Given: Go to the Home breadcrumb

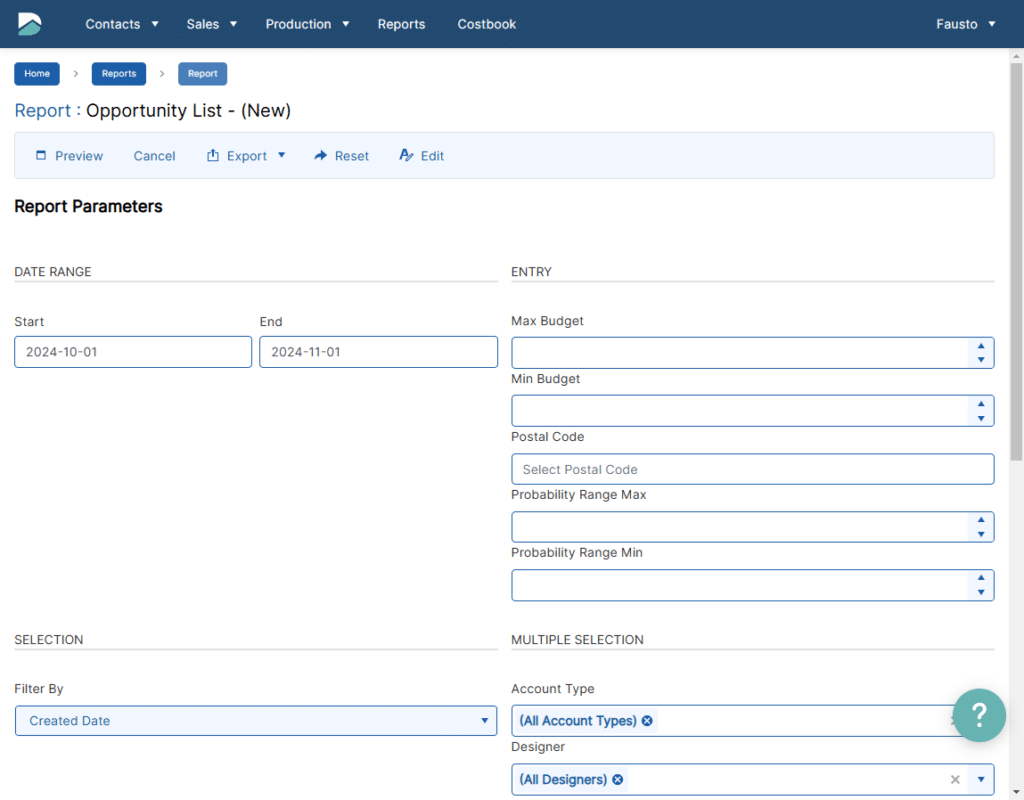Looking at the screenshot, I should pyautogui.click(x=37, y=74).
